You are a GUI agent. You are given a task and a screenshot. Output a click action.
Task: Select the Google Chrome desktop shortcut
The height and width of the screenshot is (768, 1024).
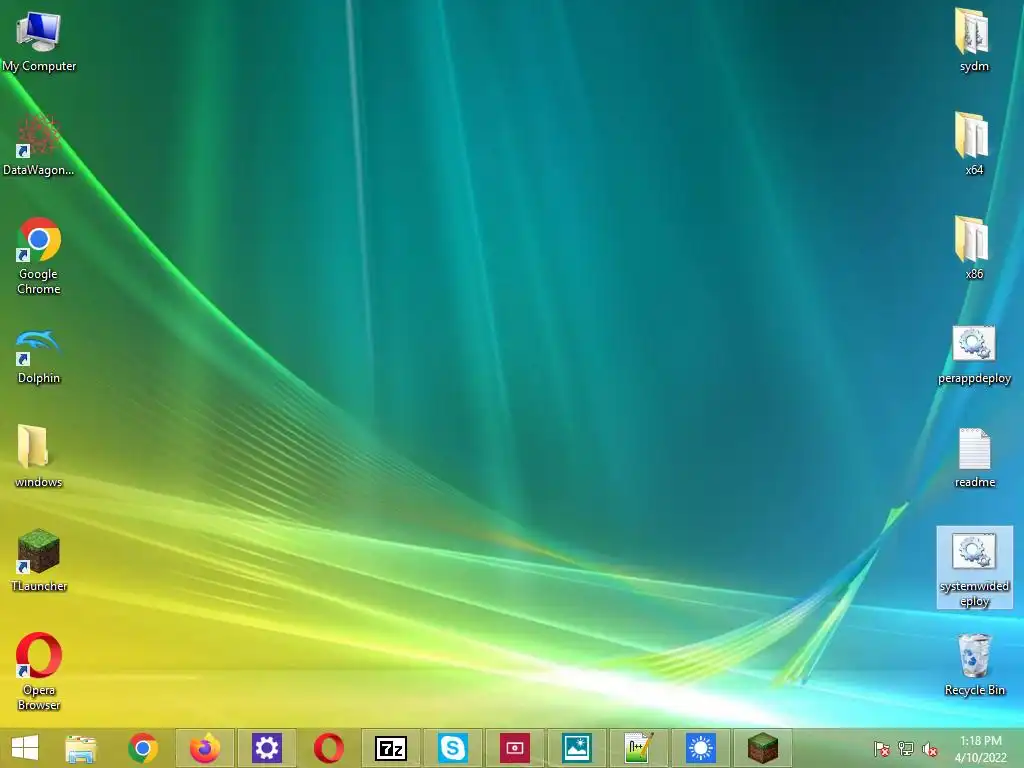(39, 256)
